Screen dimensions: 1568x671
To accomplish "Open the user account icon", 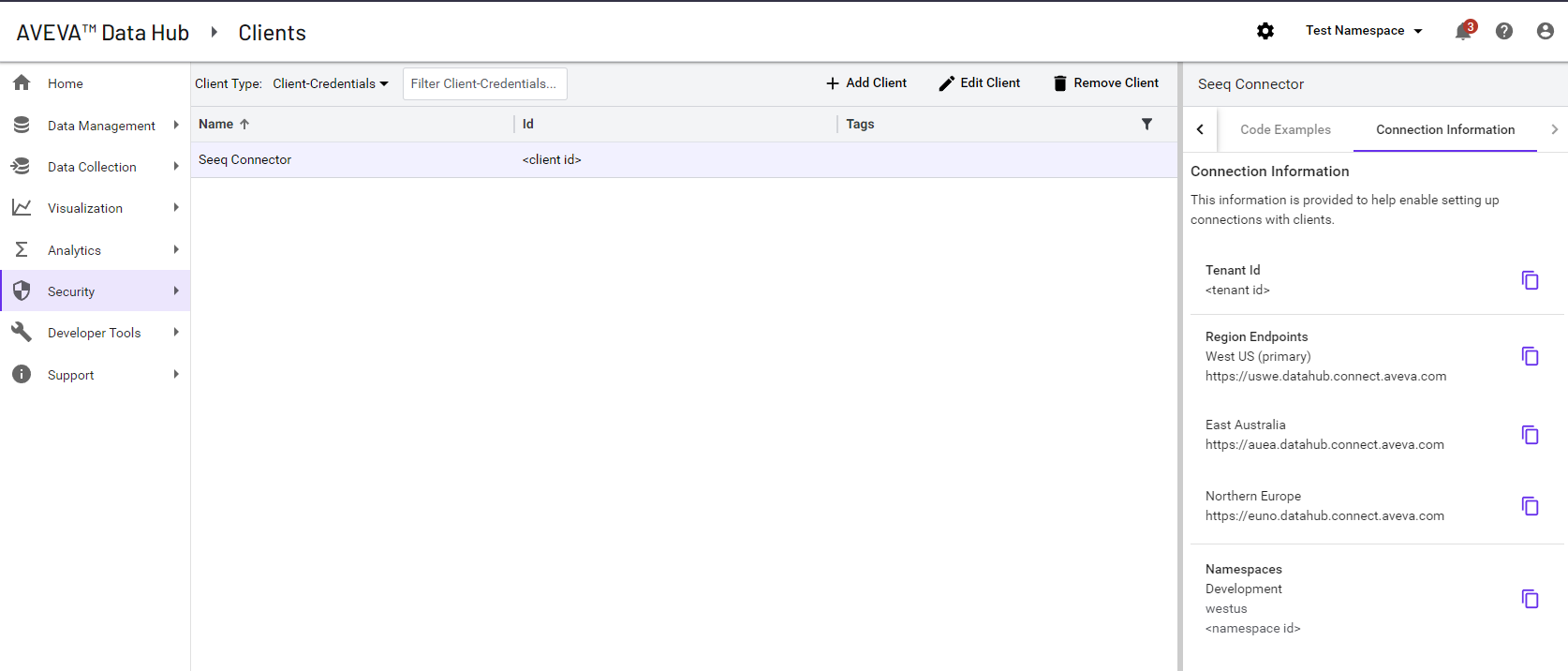I will [1546, 31].
